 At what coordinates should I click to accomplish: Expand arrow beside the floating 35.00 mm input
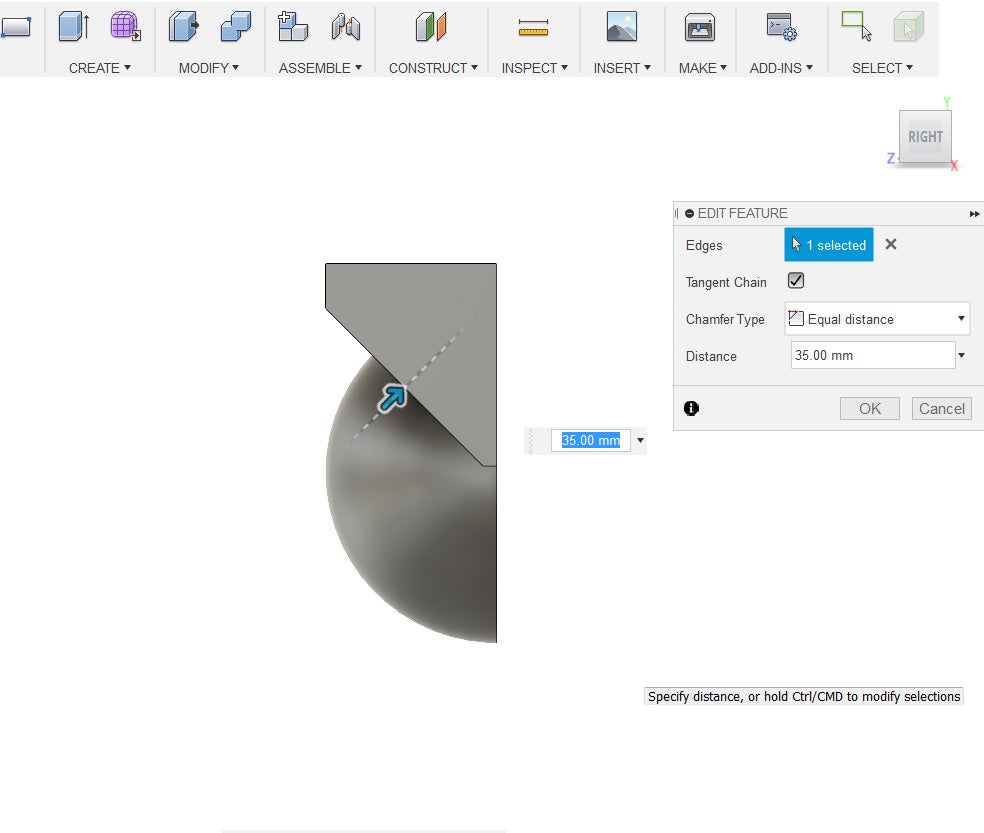click(640, 440)
